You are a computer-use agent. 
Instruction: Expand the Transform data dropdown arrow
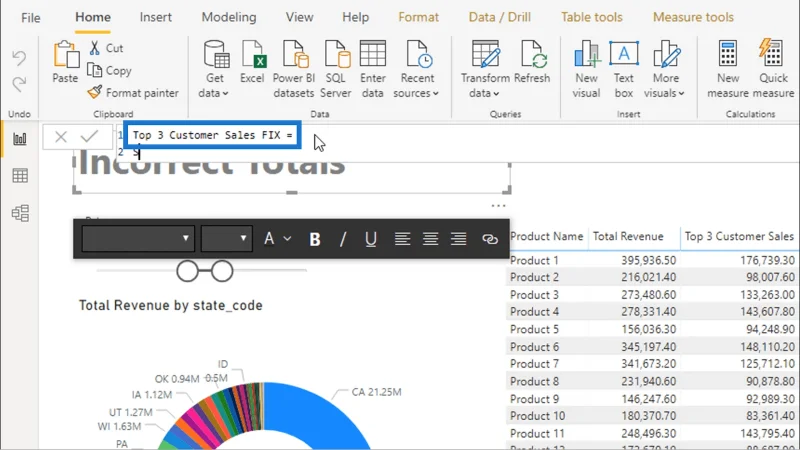tap(496, 93)
